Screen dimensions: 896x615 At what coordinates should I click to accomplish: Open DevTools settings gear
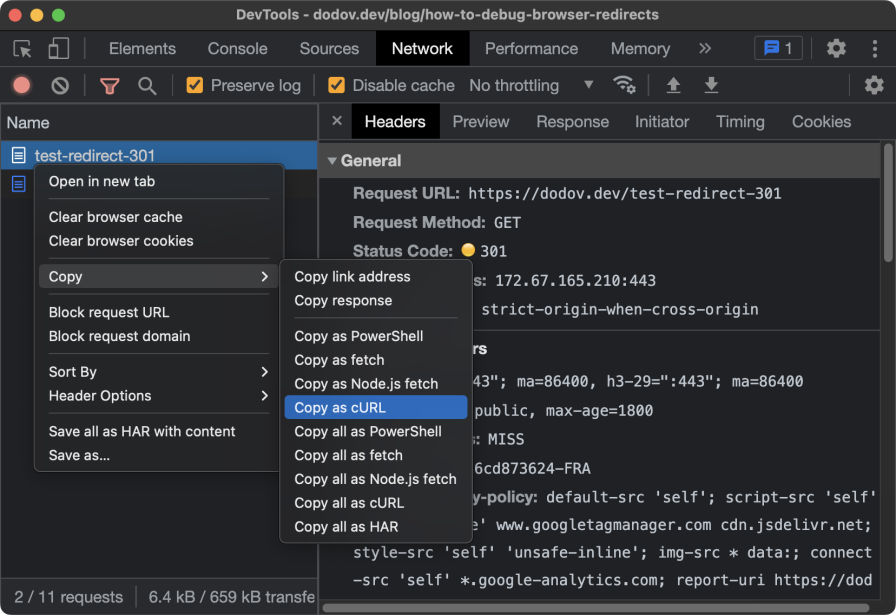[836, 48]
